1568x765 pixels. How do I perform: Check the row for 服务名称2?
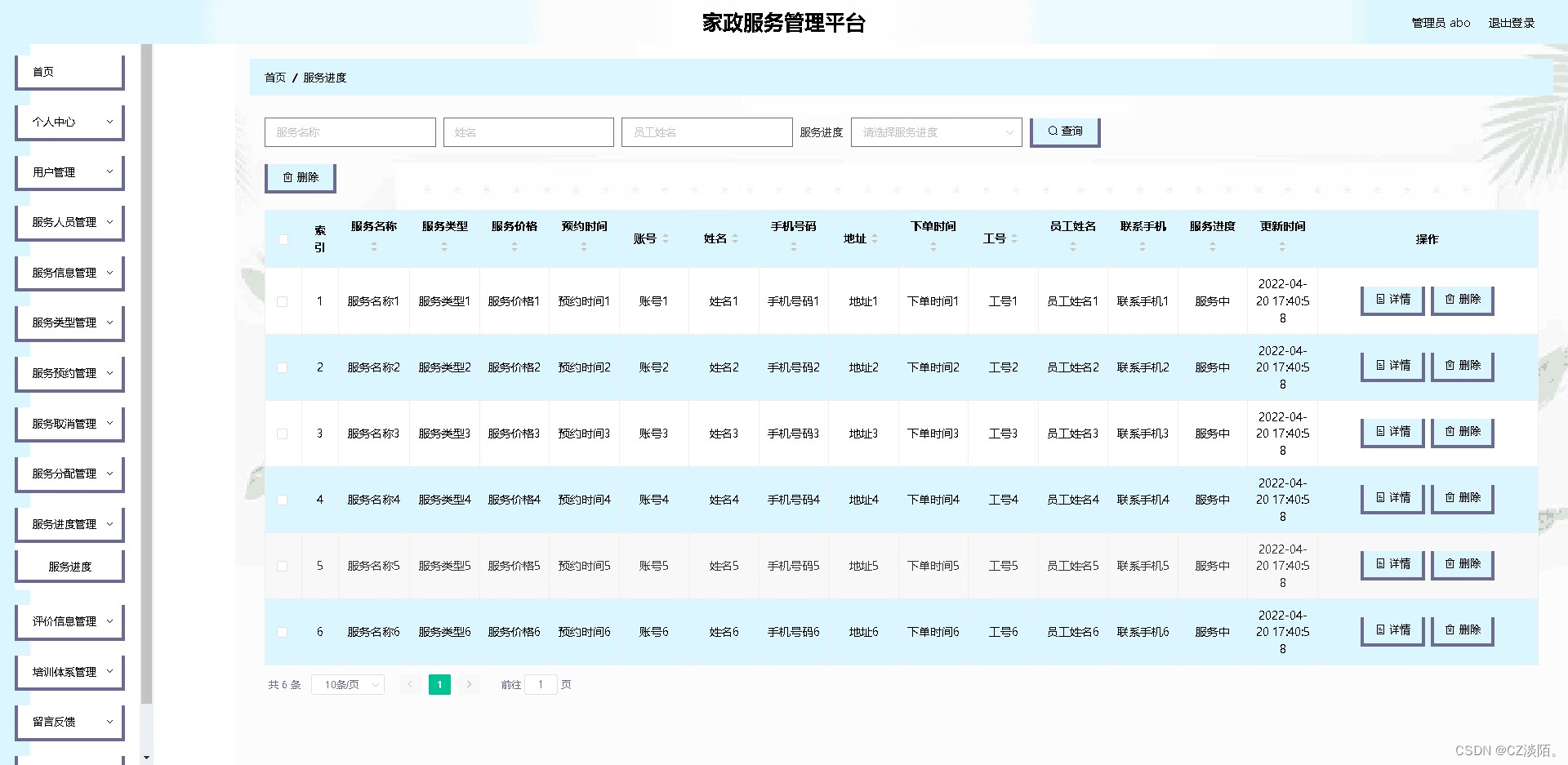coord(283,367)
